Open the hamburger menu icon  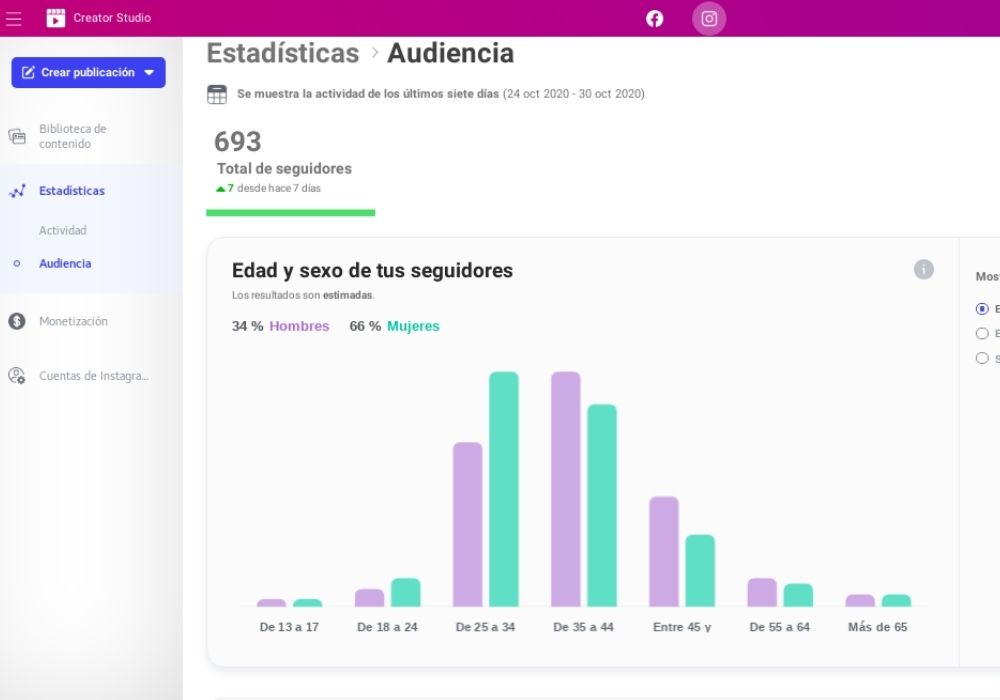[14, 18]
